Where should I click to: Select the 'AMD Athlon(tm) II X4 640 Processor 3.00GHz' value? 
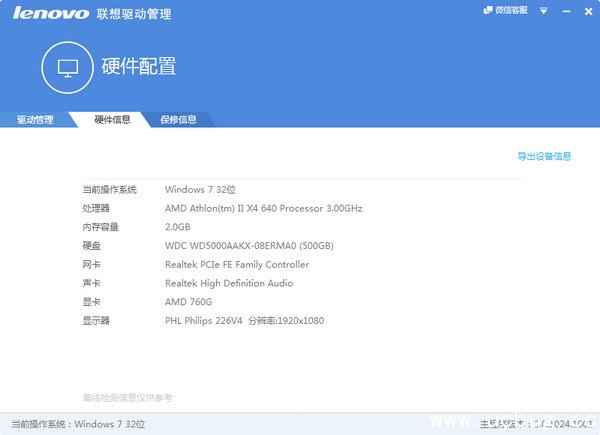click(264, 208)
